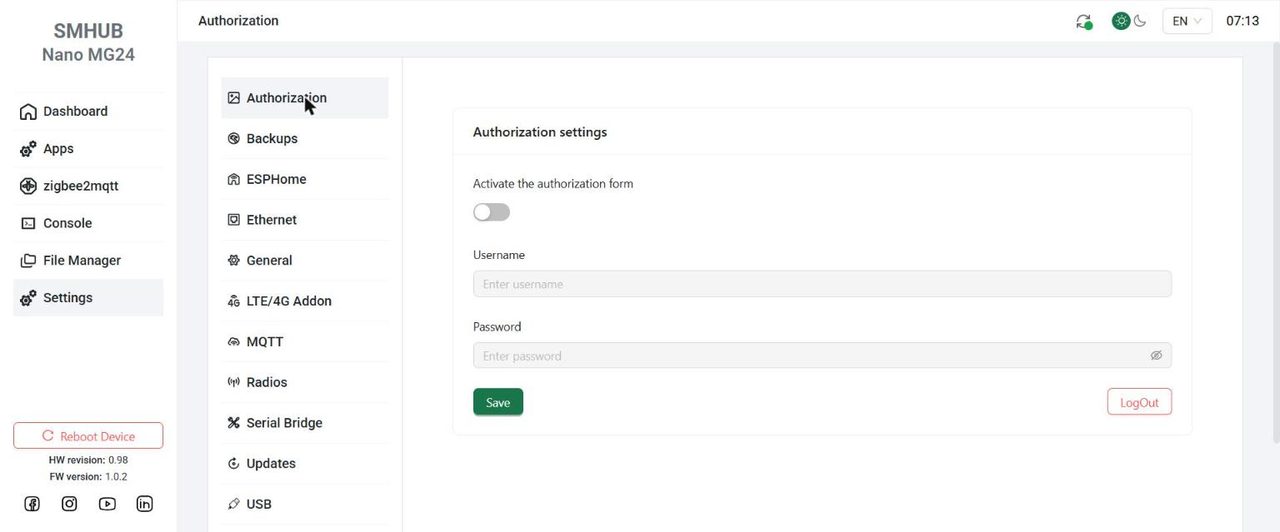Open the Apps section
The image size is (1280, 532).
click(88, 149)
